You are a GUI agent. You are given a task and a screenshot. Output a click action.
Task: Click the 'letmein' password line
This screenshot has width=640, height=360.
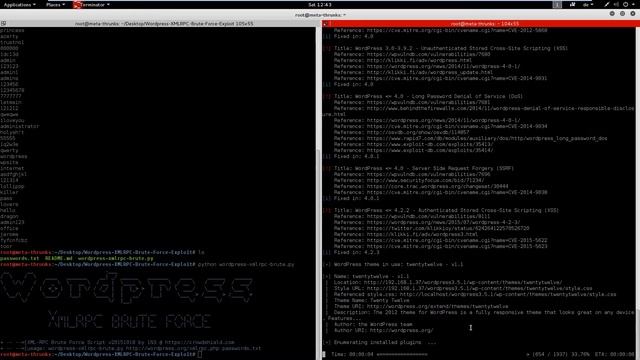pos(11,102)
